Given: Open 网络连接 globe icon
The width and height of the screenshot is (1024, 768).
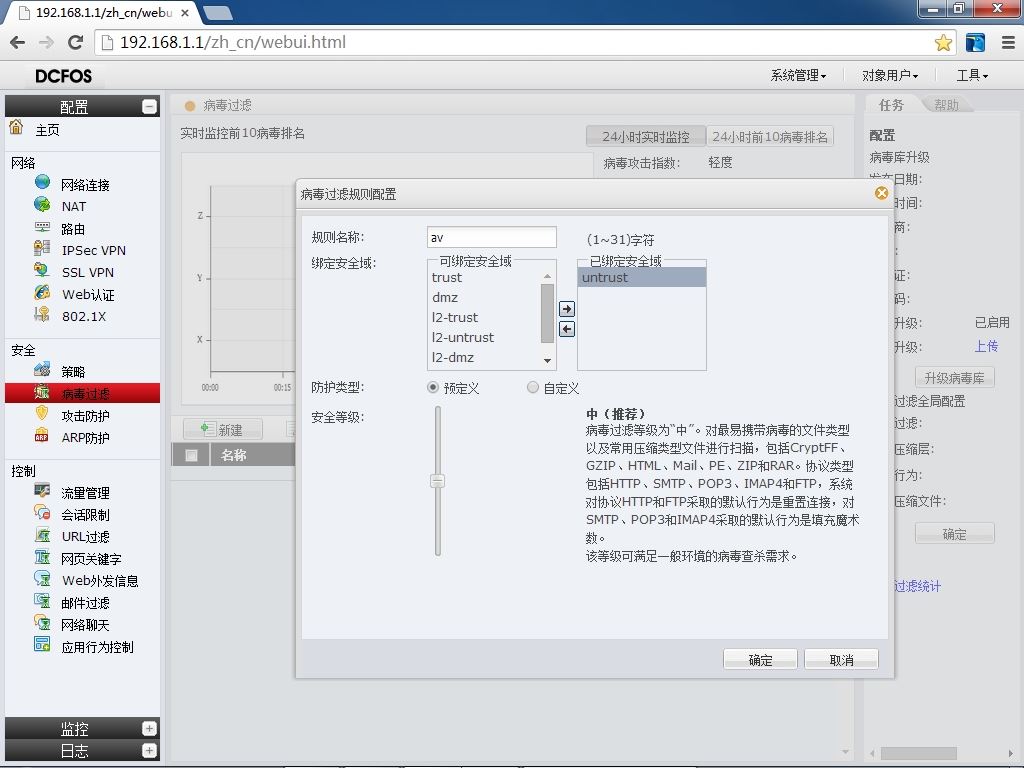Looking at the screenshot, I should pyautogui.click(x=42, y=182).
